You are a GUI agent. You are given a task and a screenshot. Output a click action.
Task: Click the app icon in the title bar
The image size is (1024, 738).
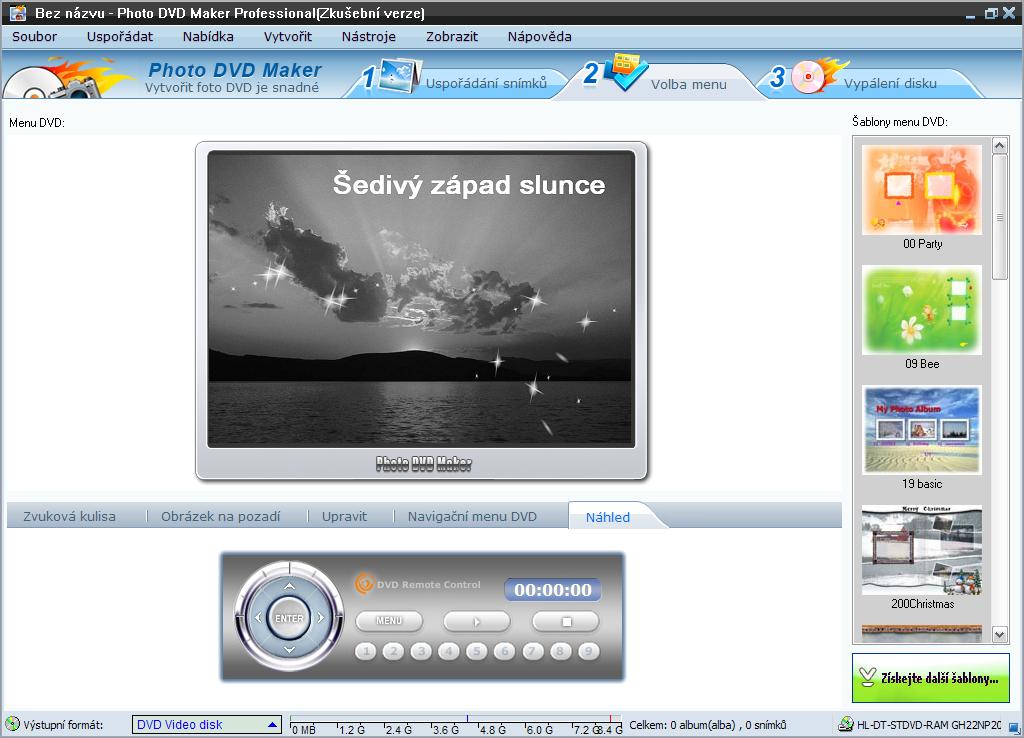pyautogui.click(x=18, y=12)
